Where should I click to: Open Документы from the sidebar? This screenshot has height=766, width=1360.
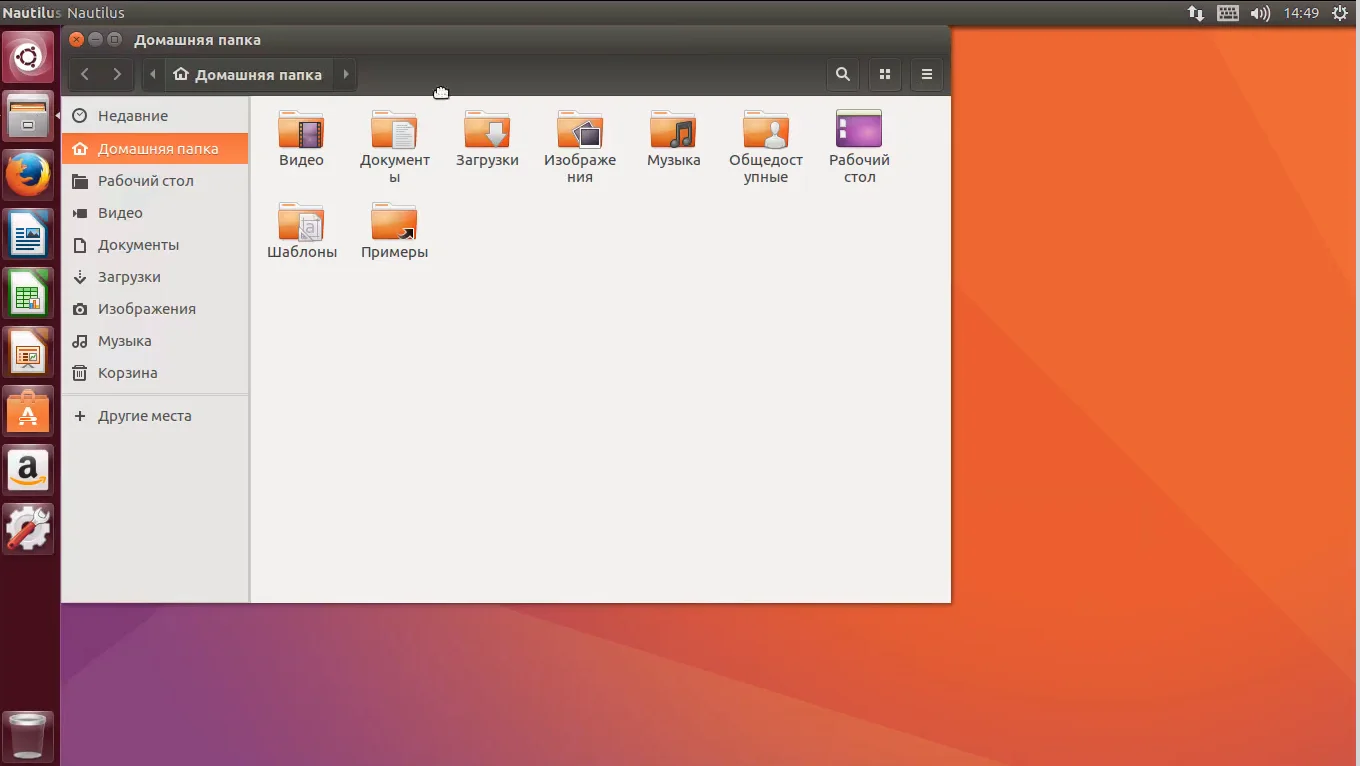click(138, 245)
